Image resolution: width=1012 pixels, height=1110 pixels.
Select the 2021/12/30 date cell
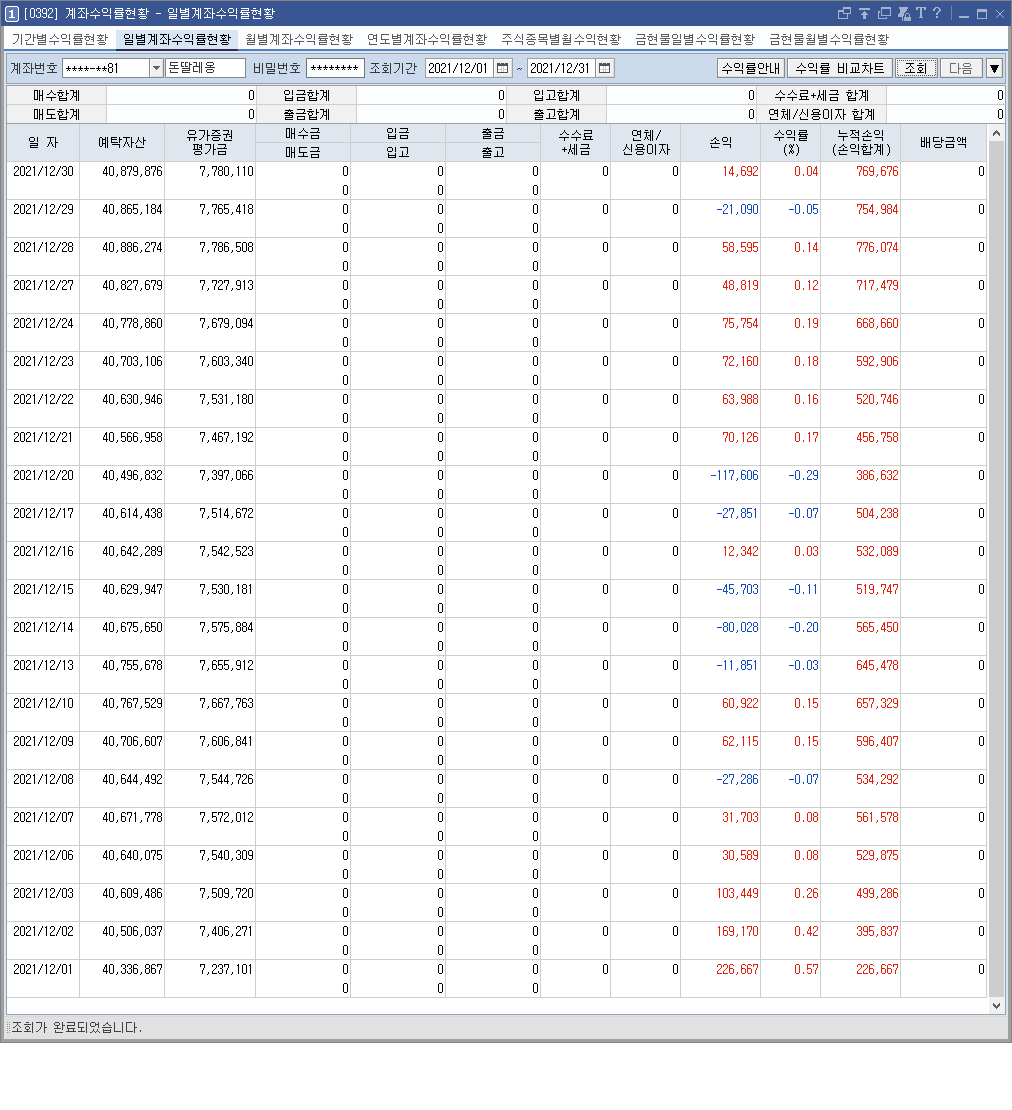pyautogui.click(x=43, y=171)
